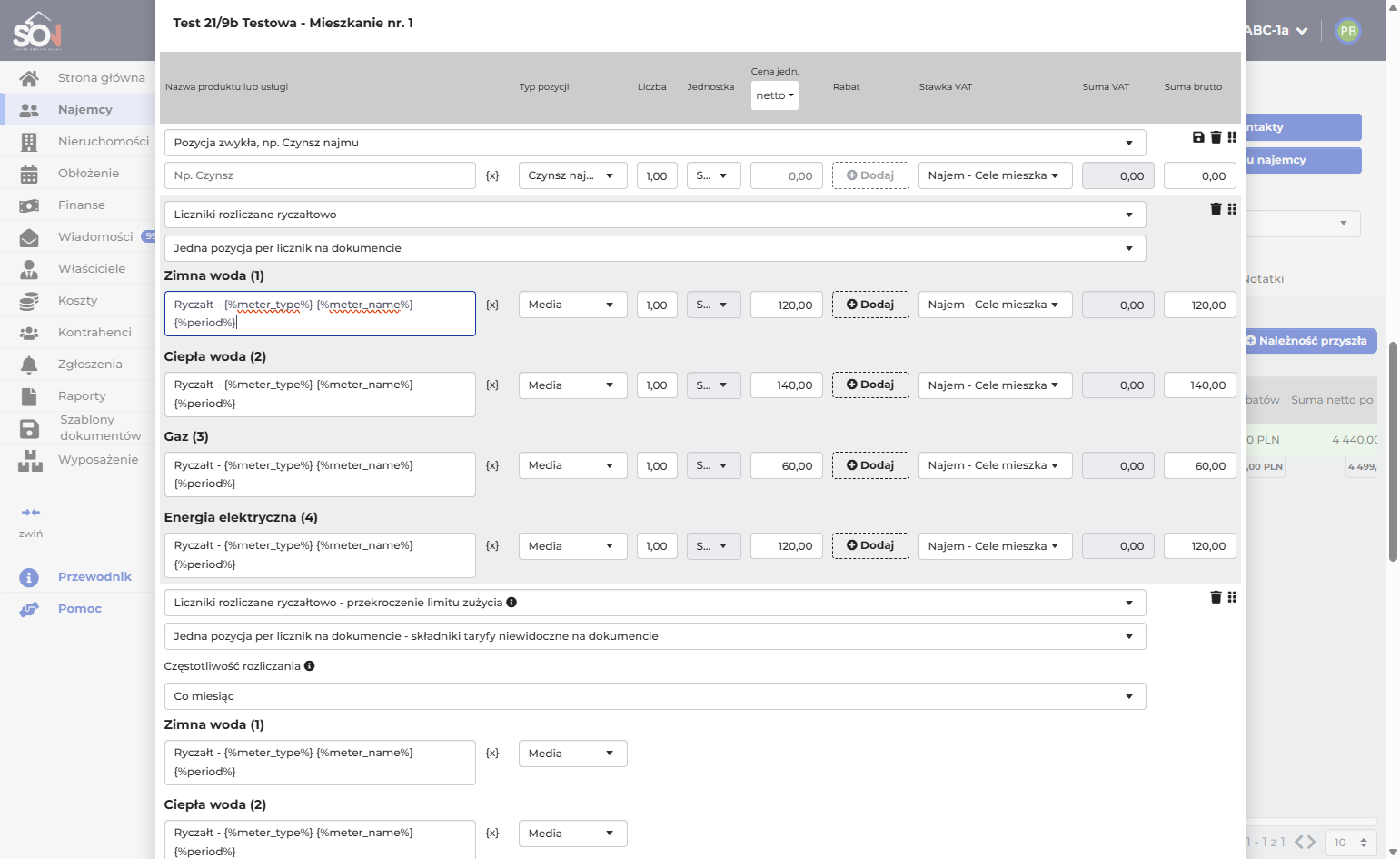Delete the przekroczenie limitu zużycia section
Image resolution: width=1400 pixels, height=859 pixels.
1216,597
